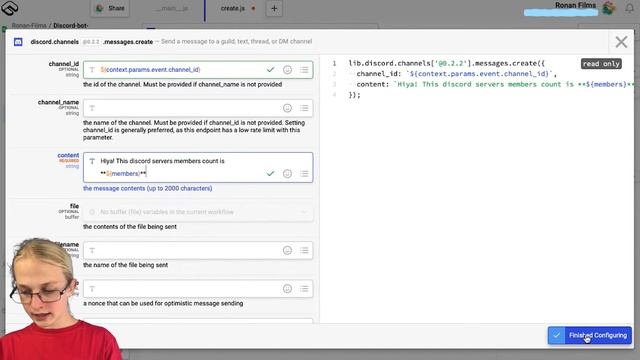Click the Autocode logo icon
The image size is (640, 360).
9,7
